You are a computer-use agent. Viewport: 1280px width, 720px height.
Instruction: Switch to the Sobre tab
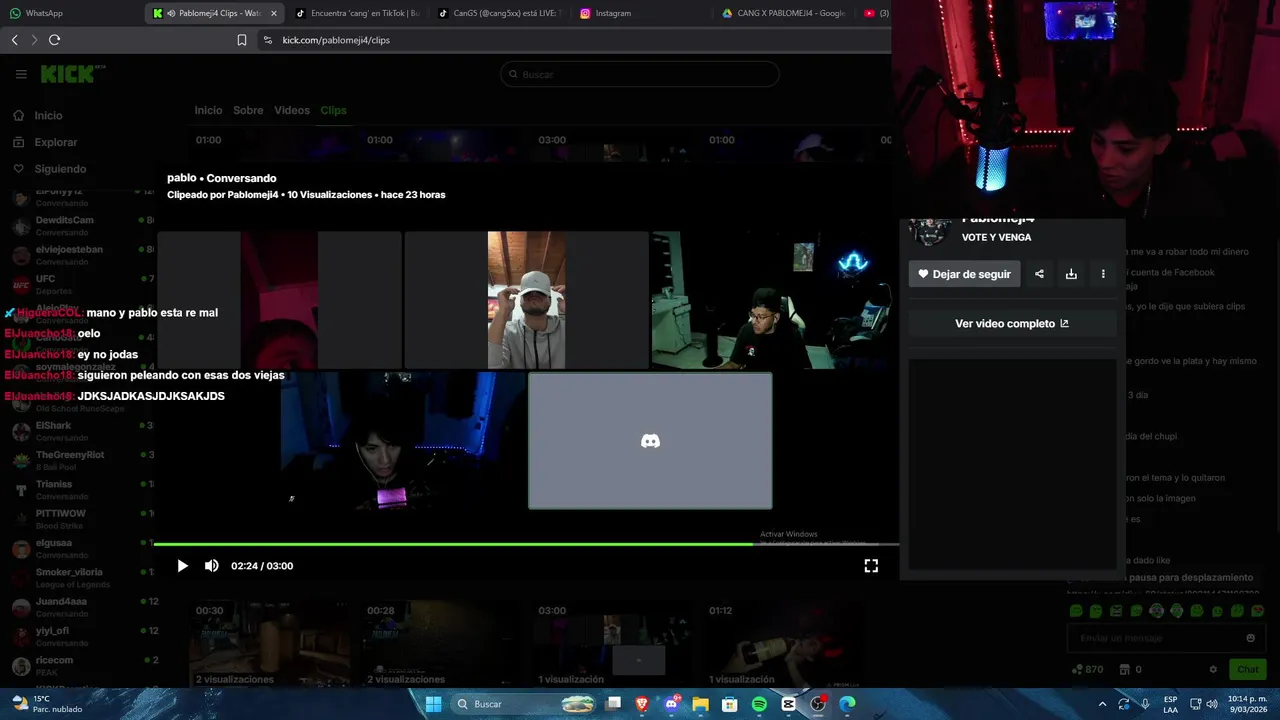tap(248, 110)
